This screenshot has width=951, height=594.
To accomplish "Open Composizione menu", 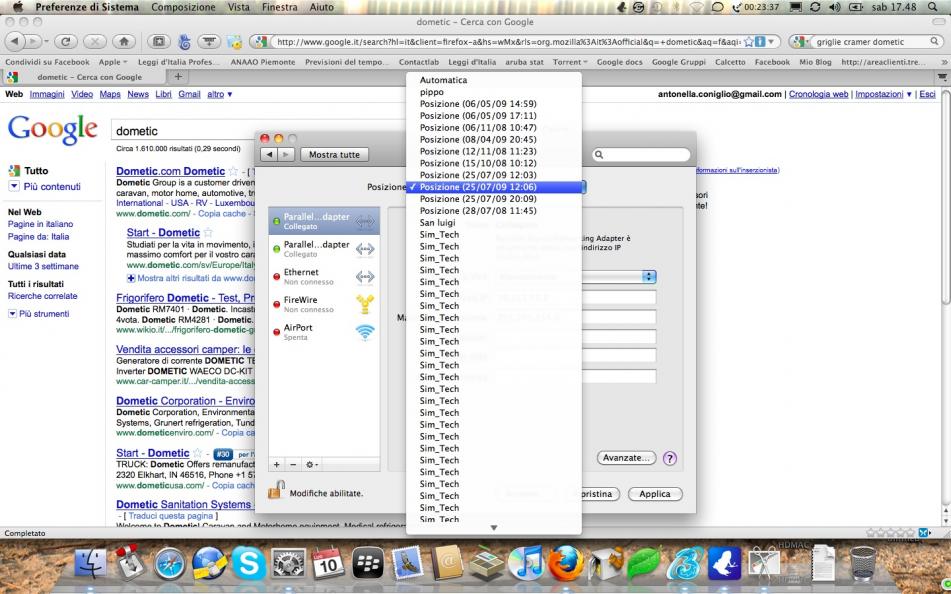I will tap(183, 7).
